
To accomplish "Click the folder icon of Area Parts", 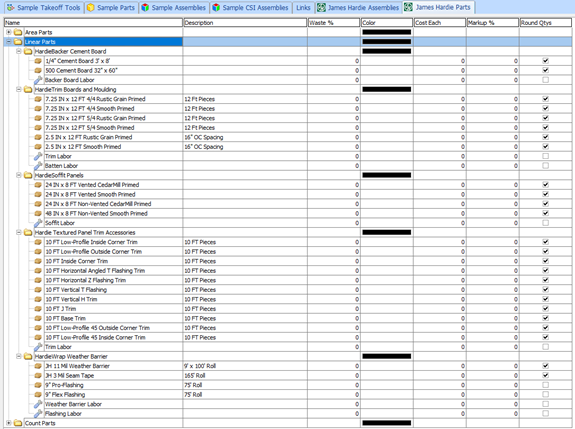I will [x=18, y=32].
